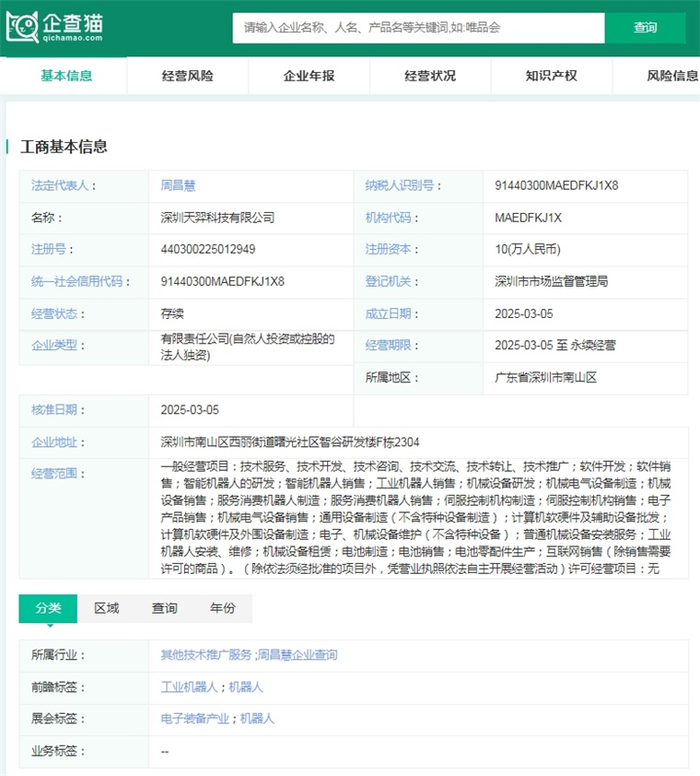The width and height of the screenshot is (700, 776).
Task: Click the 企查猫 logo icon
Action: click(22, 28)
